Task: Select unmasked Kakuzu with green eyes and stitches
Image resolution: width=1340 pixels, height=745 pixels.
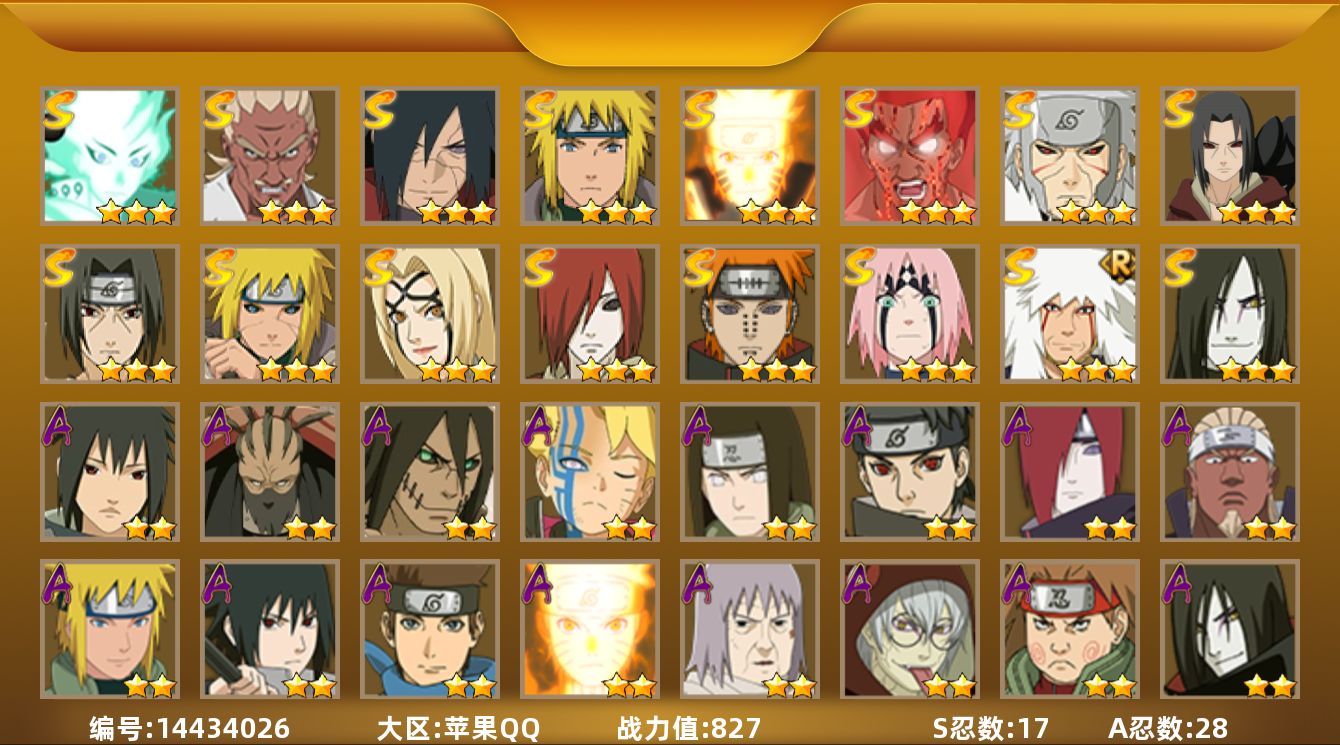Action: pyautogui.click(x=429, y=472)
